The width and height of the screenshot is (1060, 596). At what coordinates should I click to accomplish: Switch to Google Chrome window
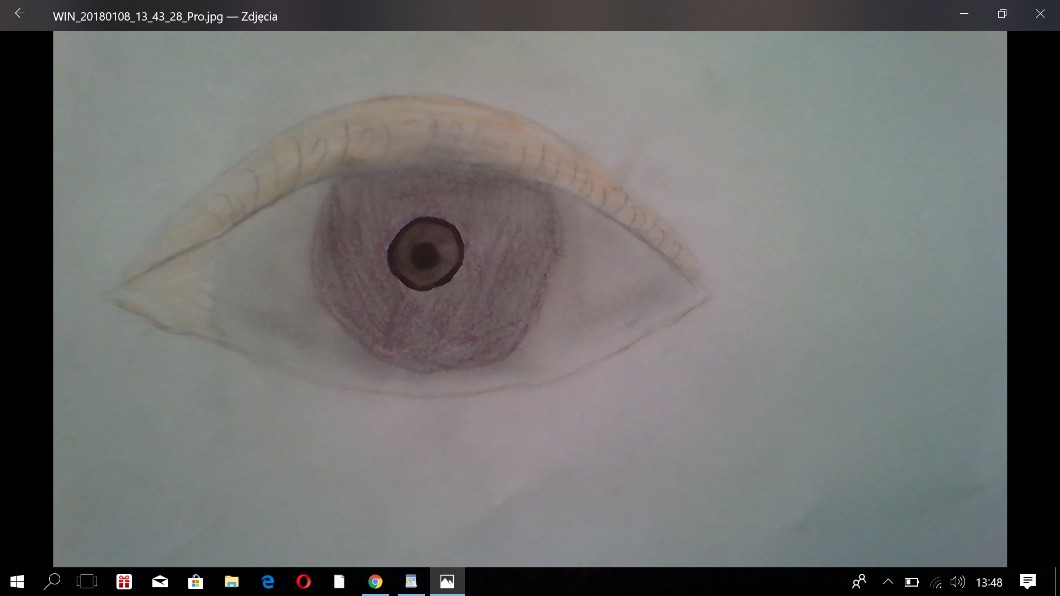[x=375, y=581]
